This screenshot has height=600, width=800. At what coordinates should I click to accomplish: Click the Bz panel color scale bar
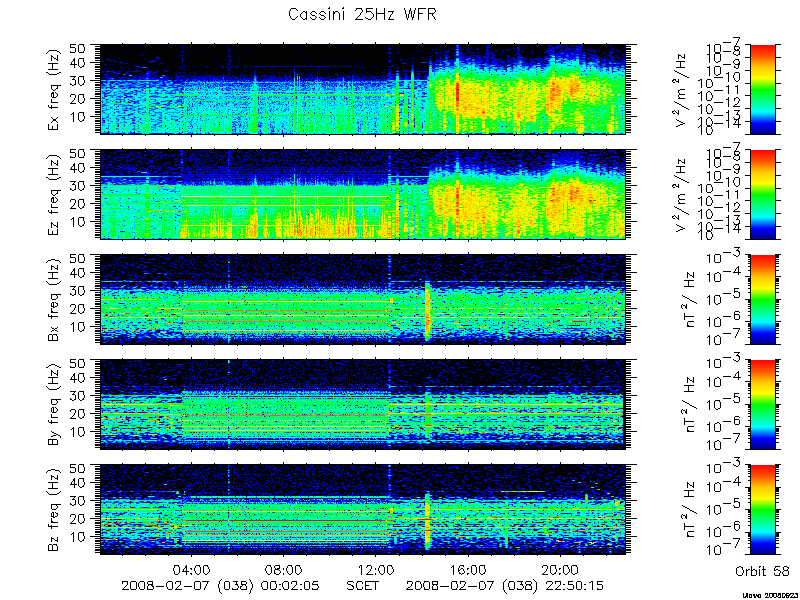point(763,509)
